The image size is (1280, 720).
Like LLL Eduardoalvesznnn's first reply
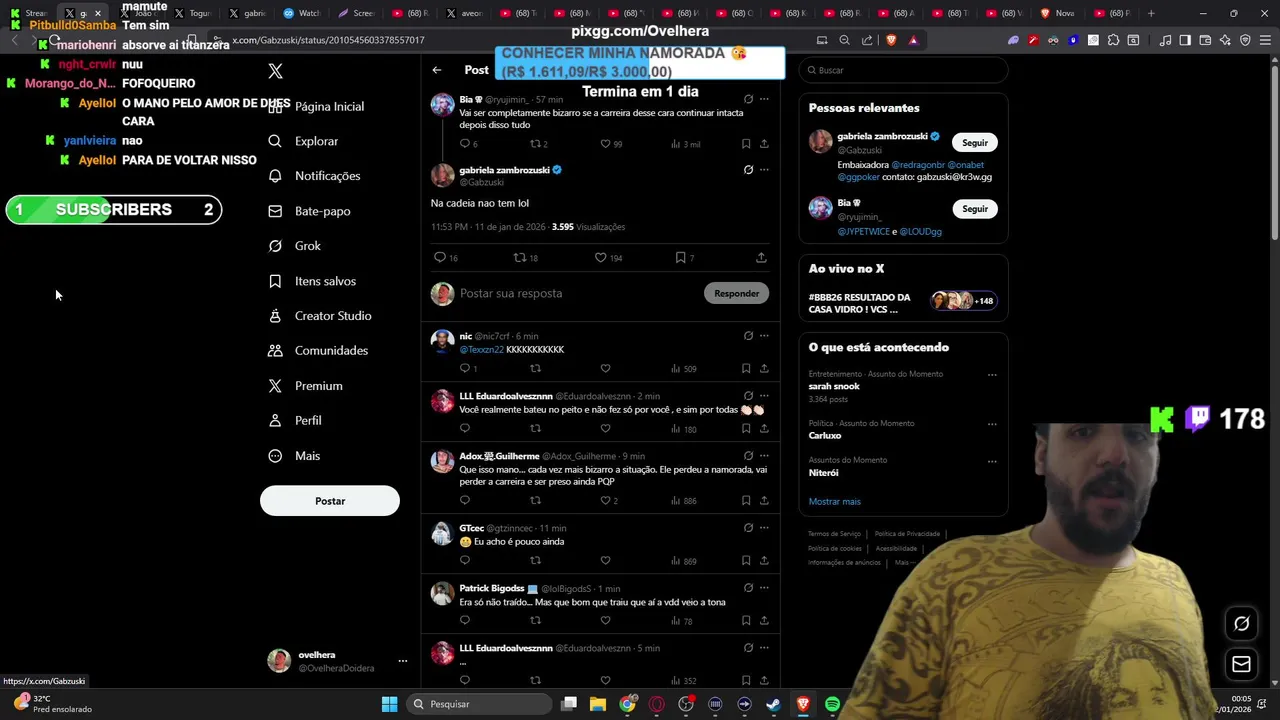pyautogui.click(x=605, y=429)
